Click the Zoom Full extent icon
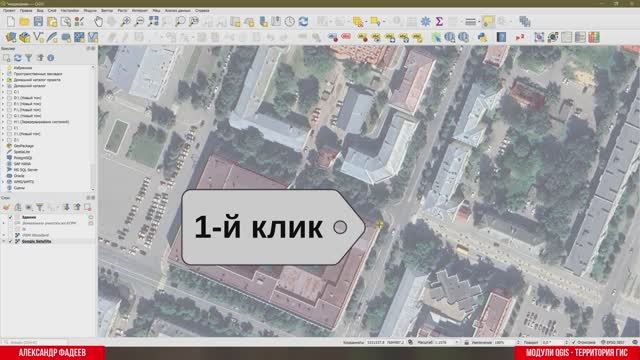Viewport: 640px width, 360px height. [153, 22]
